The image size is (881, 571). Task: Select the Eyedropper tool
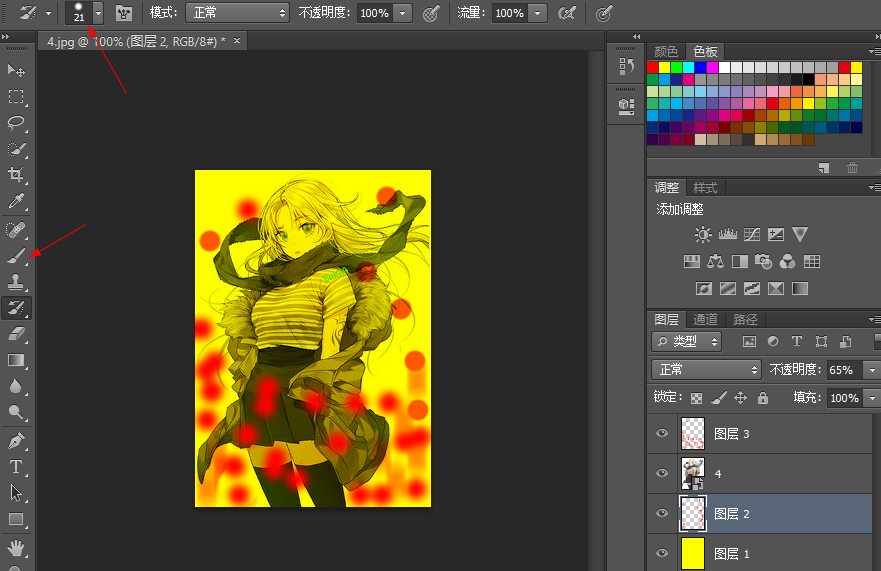[16, 201]
